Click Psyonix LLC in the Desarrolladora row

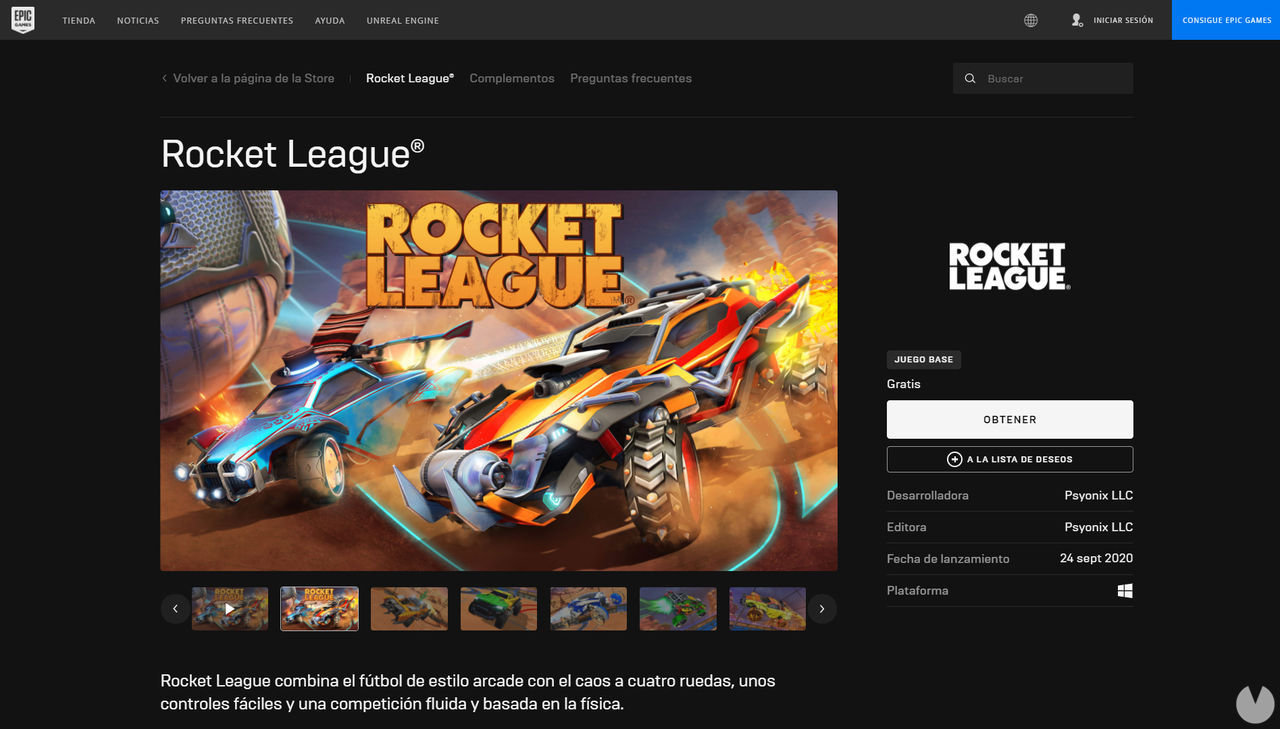coord(1099,495)
